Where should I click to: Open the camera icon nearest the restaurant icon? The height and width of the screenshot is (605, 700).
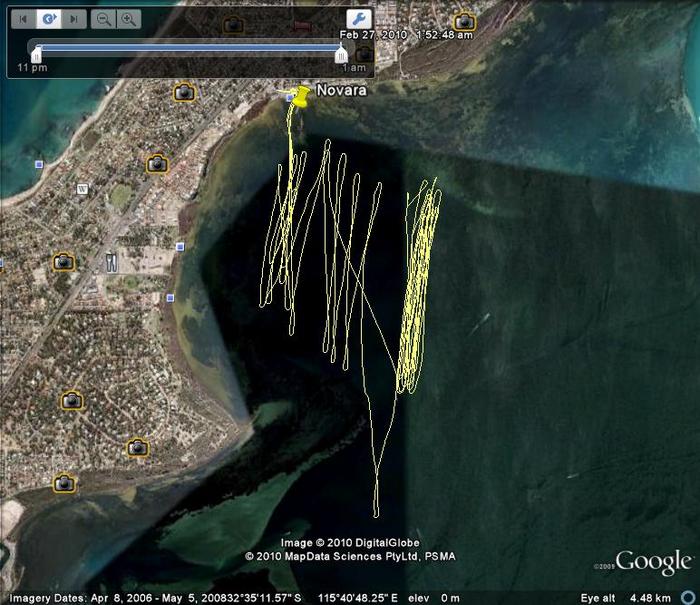pos(64,262)
